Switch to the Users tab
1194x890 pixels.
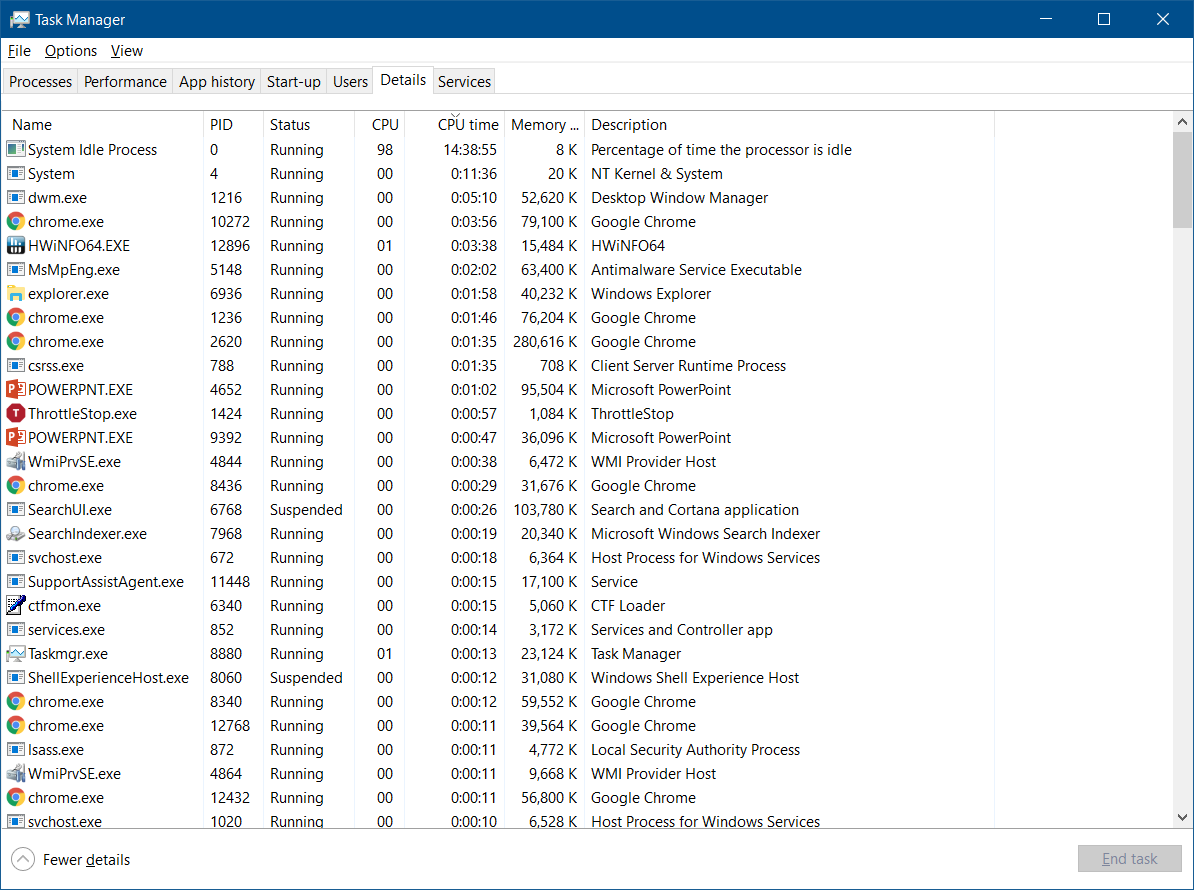[x=350, y=81]
